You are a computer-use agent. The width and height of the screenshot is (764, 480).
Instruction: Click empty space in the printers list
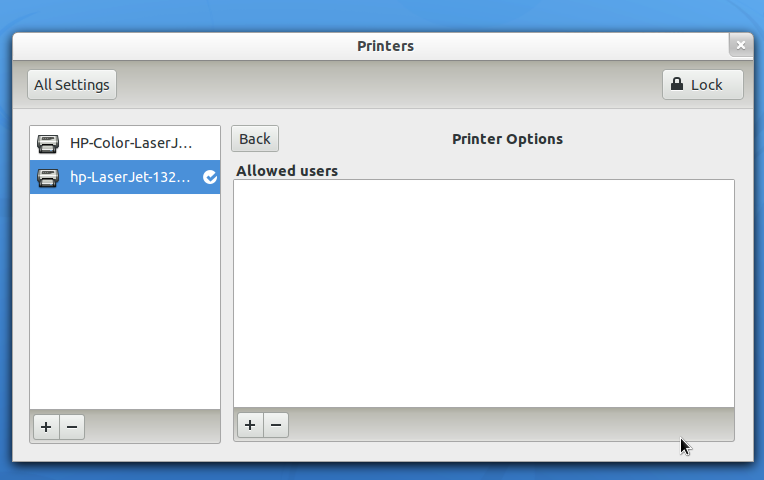click(x=125, y=301)
